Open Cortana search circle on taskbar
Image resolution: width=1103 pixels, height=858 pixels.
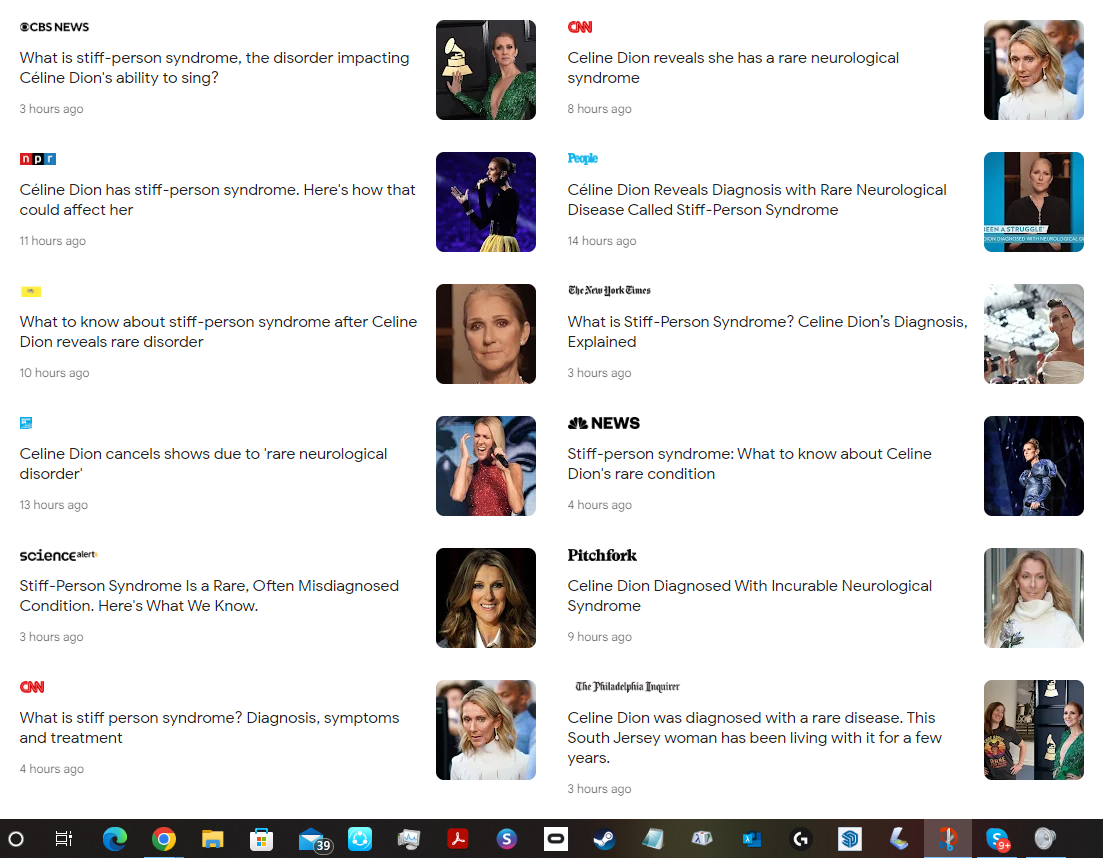point(15,838)
